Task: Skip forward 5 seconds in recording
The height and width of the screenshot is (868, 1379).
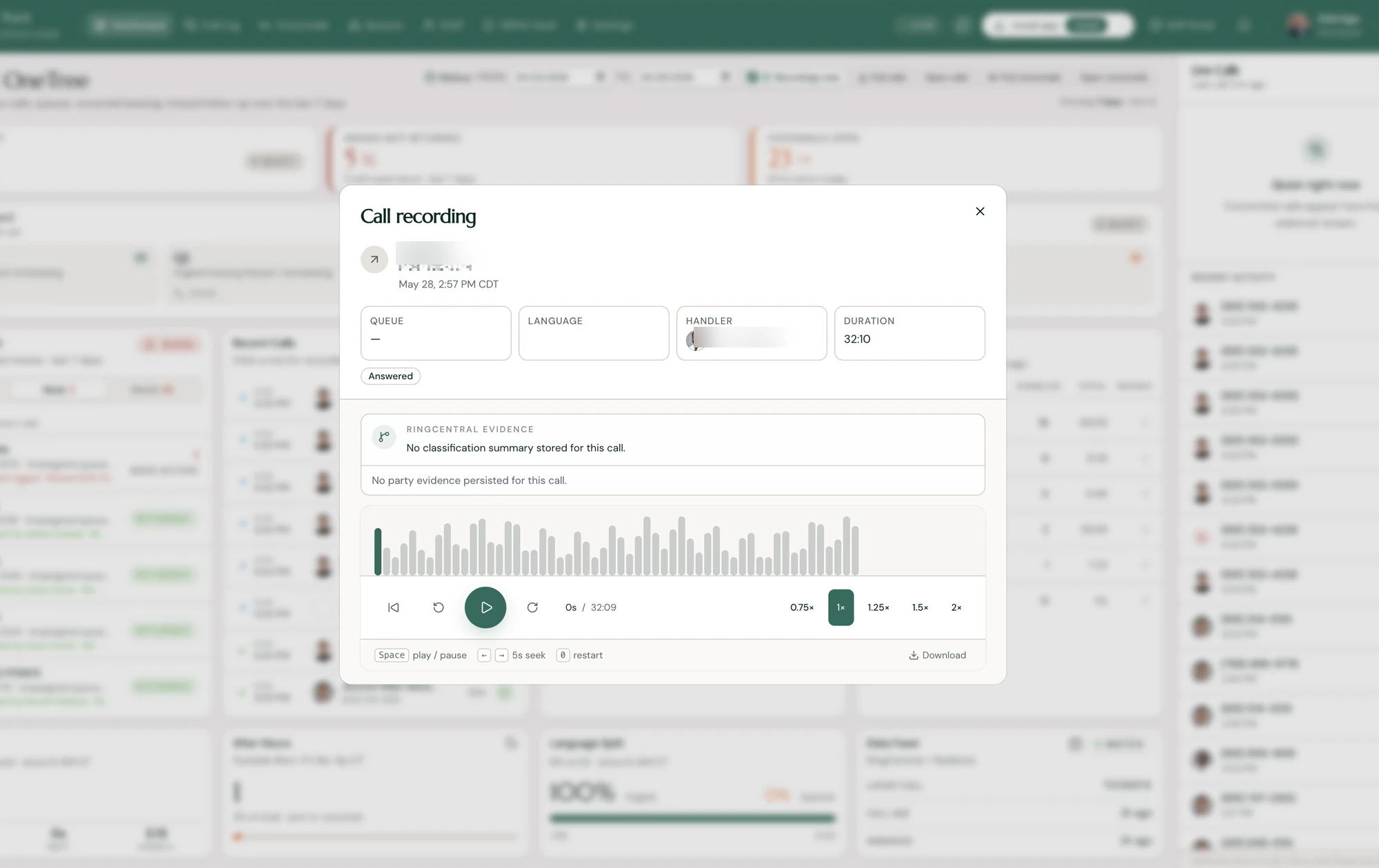Action: point(532,607)
